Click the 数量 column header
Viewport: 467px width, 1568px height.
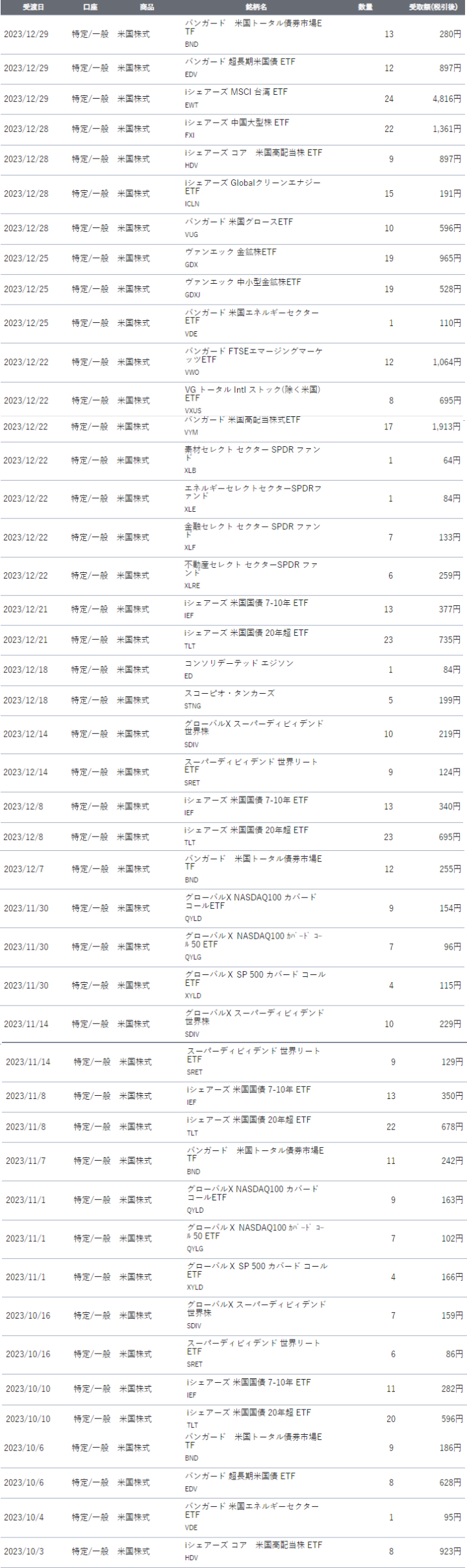click(x=366, y=7)
